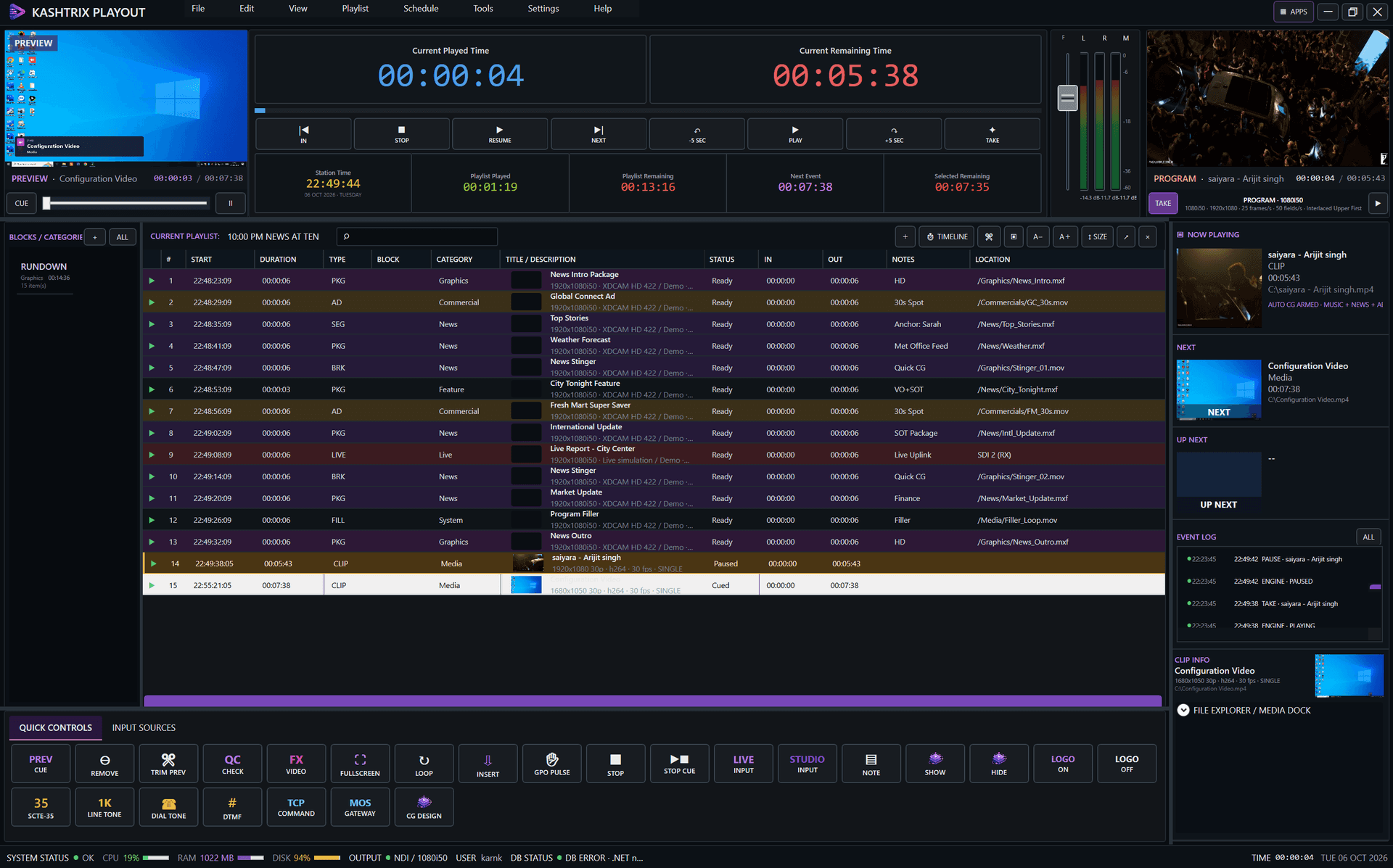Click the purple TAKE button under program
This screenshot has width=1393, height=868.
pos(1162,203)
